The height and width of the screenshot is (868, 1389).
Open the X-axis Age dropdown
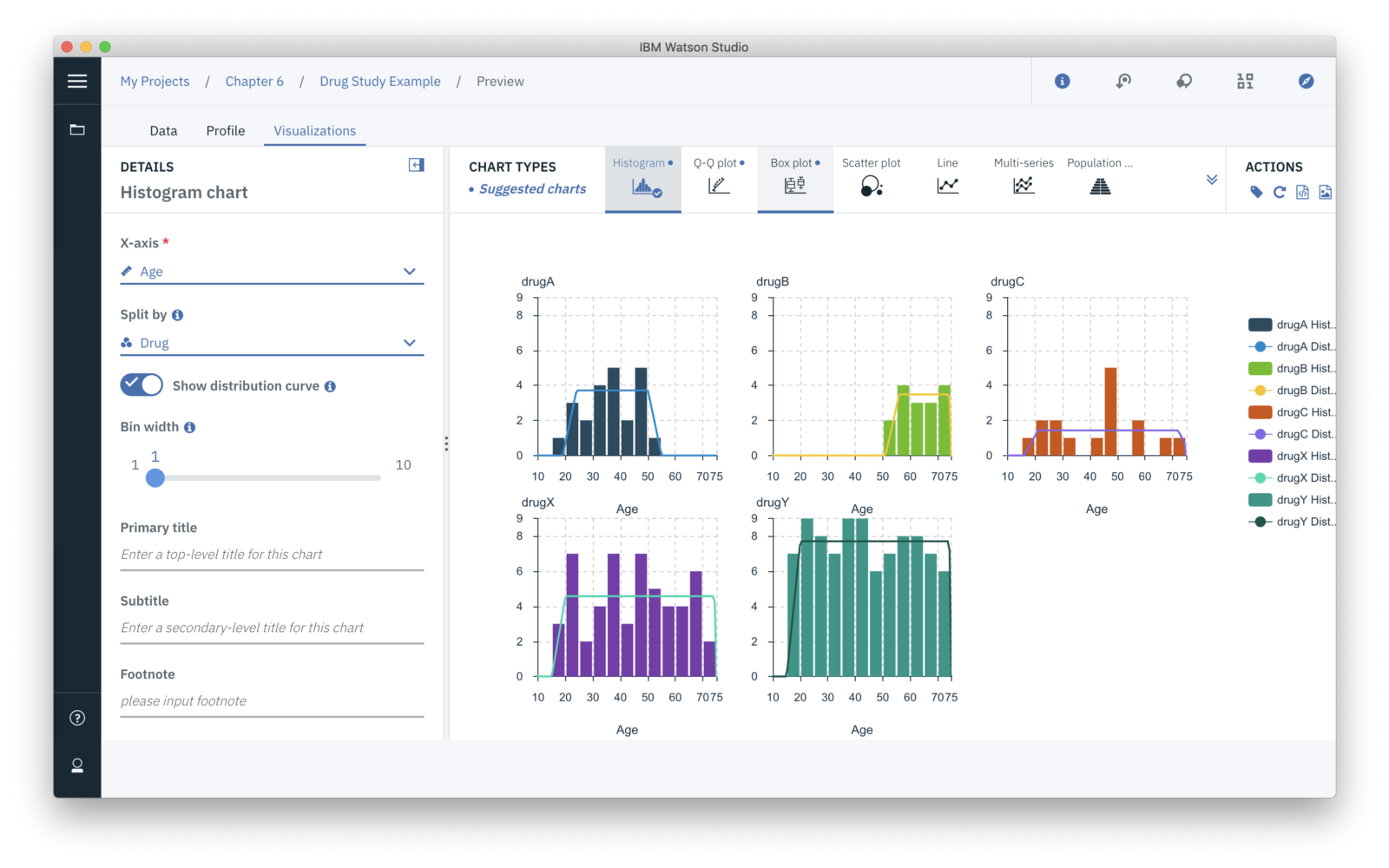[x=408, y=271]
